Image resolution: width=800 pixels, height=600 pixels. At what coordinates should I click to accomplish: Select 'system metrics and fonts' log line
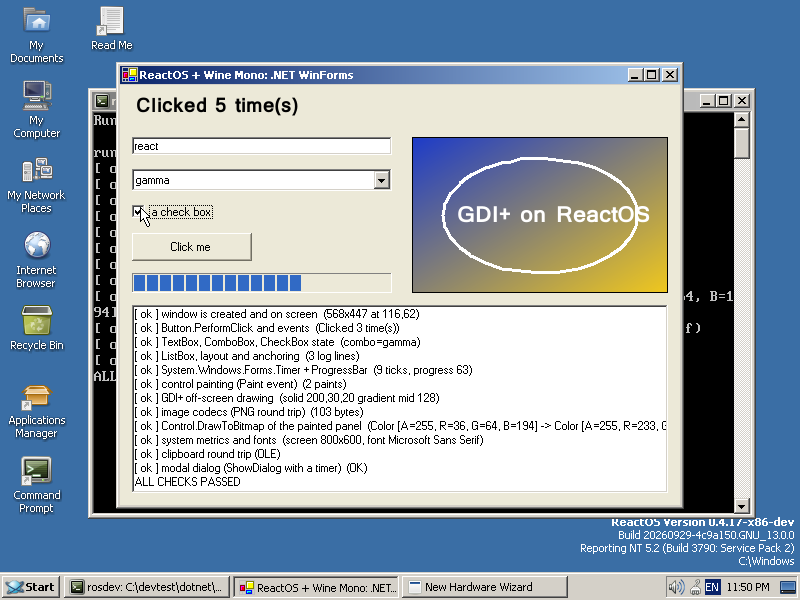pos(399,440)
